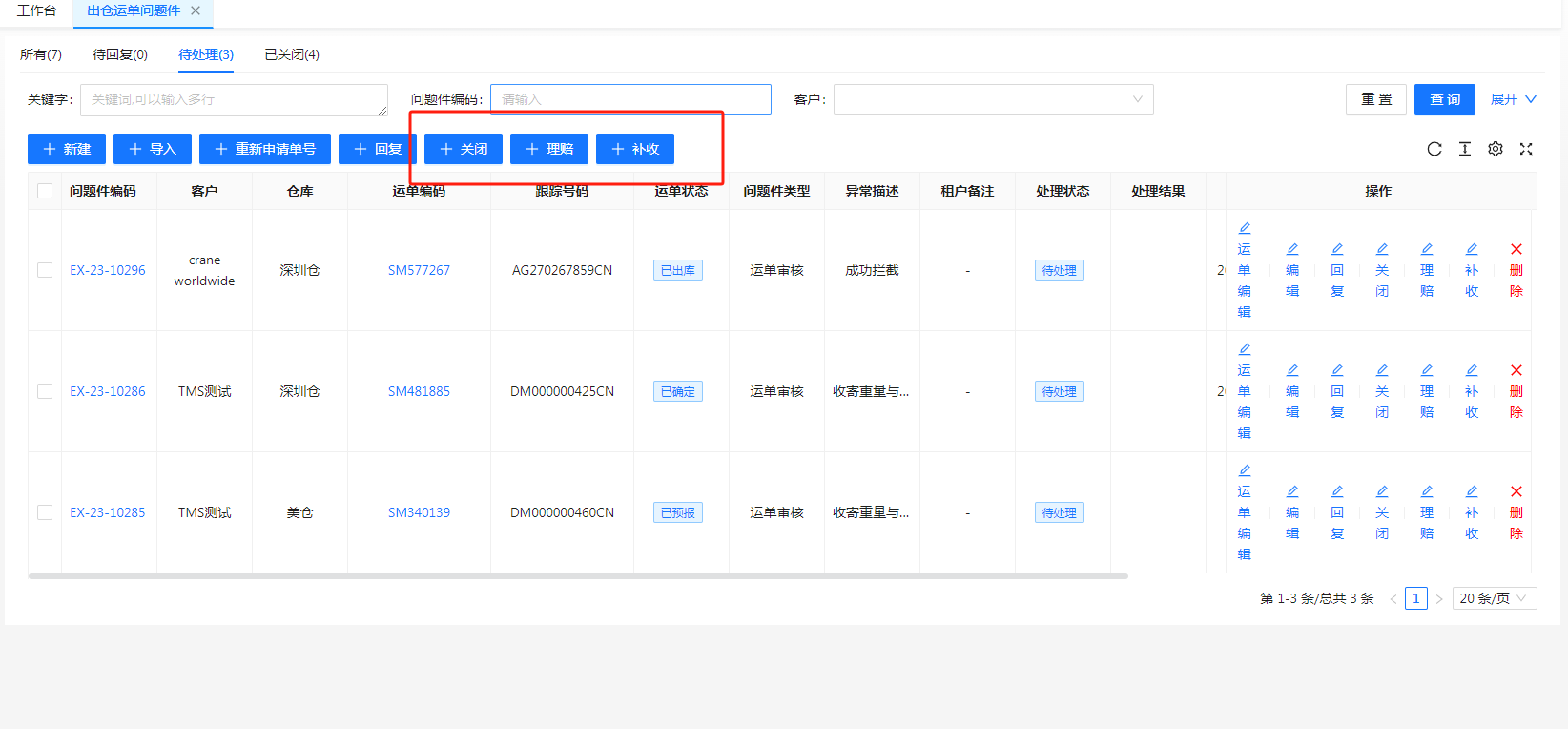Switch to the 已关闭(4) tab
The image size is (1568, 729).
(291, 54)
